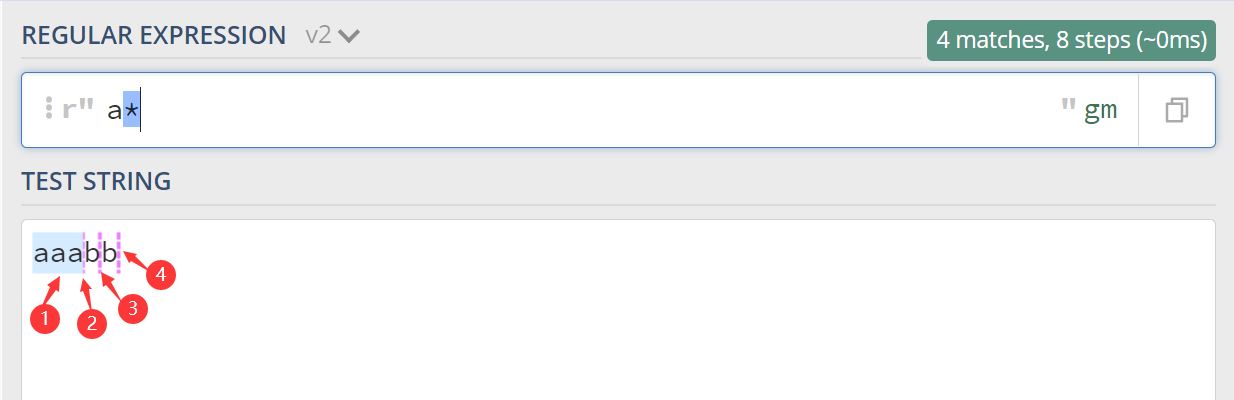This screenshot has height=400, width=1234.
Task: Expand the v2 version chevron
Action: click(x=349, y=37)
